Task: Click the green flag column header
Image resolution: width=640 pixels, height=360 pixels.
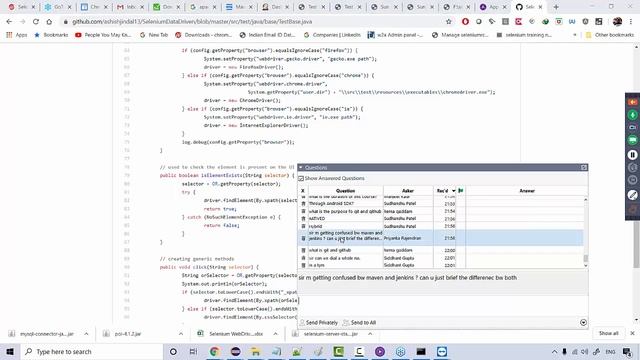Action: [460, 191]
